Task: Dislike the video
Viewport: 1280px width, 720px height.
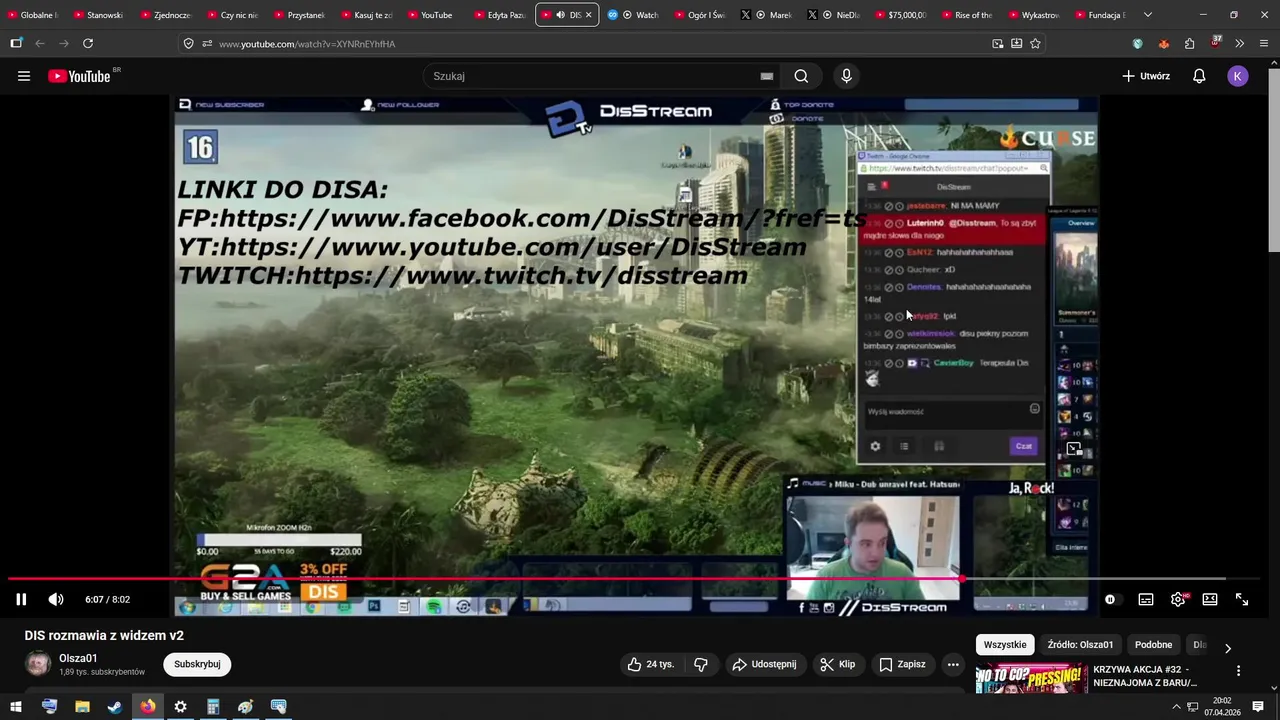Action: [x=701, y=664]
